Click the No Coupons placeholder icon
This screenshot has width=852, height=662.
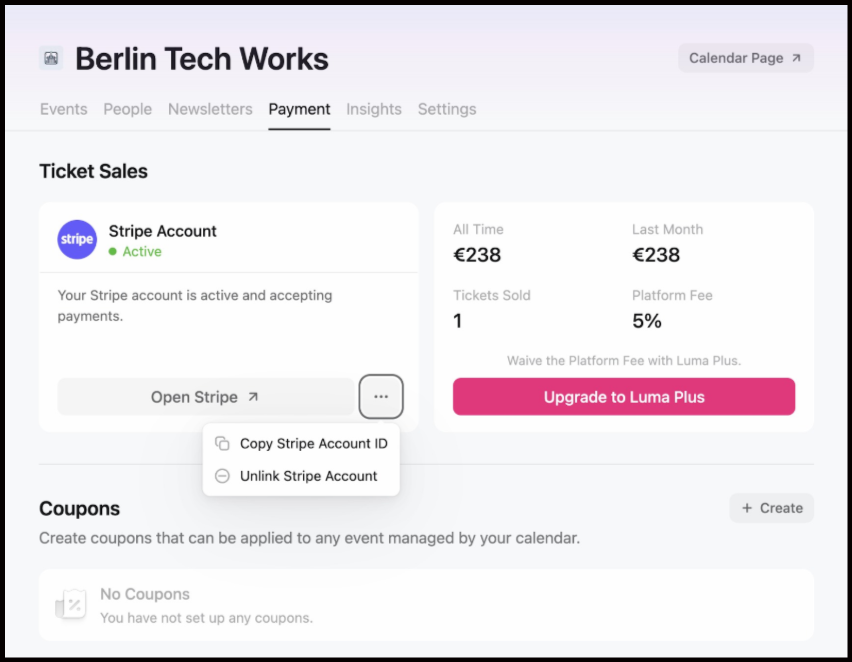[x=73, y=604]
